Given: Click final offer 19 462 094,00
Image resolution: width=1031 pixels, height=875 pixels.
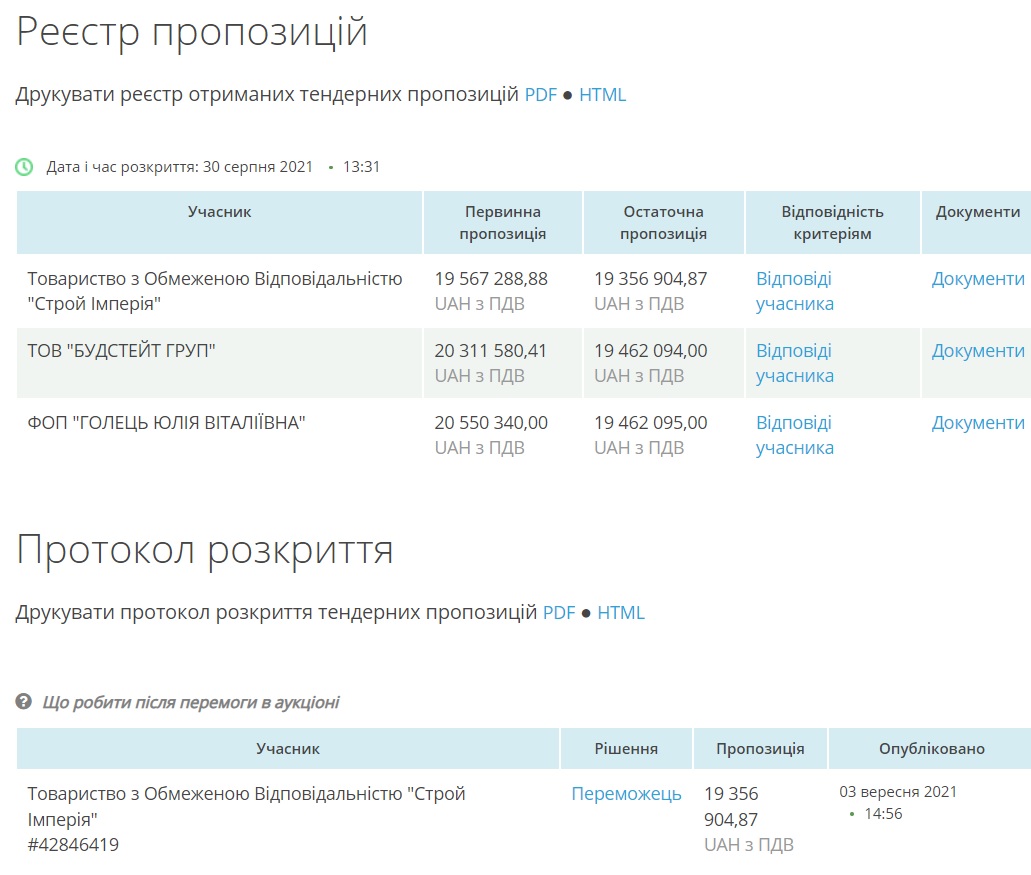Looking at the screenshot, I should tap(651, 350).
